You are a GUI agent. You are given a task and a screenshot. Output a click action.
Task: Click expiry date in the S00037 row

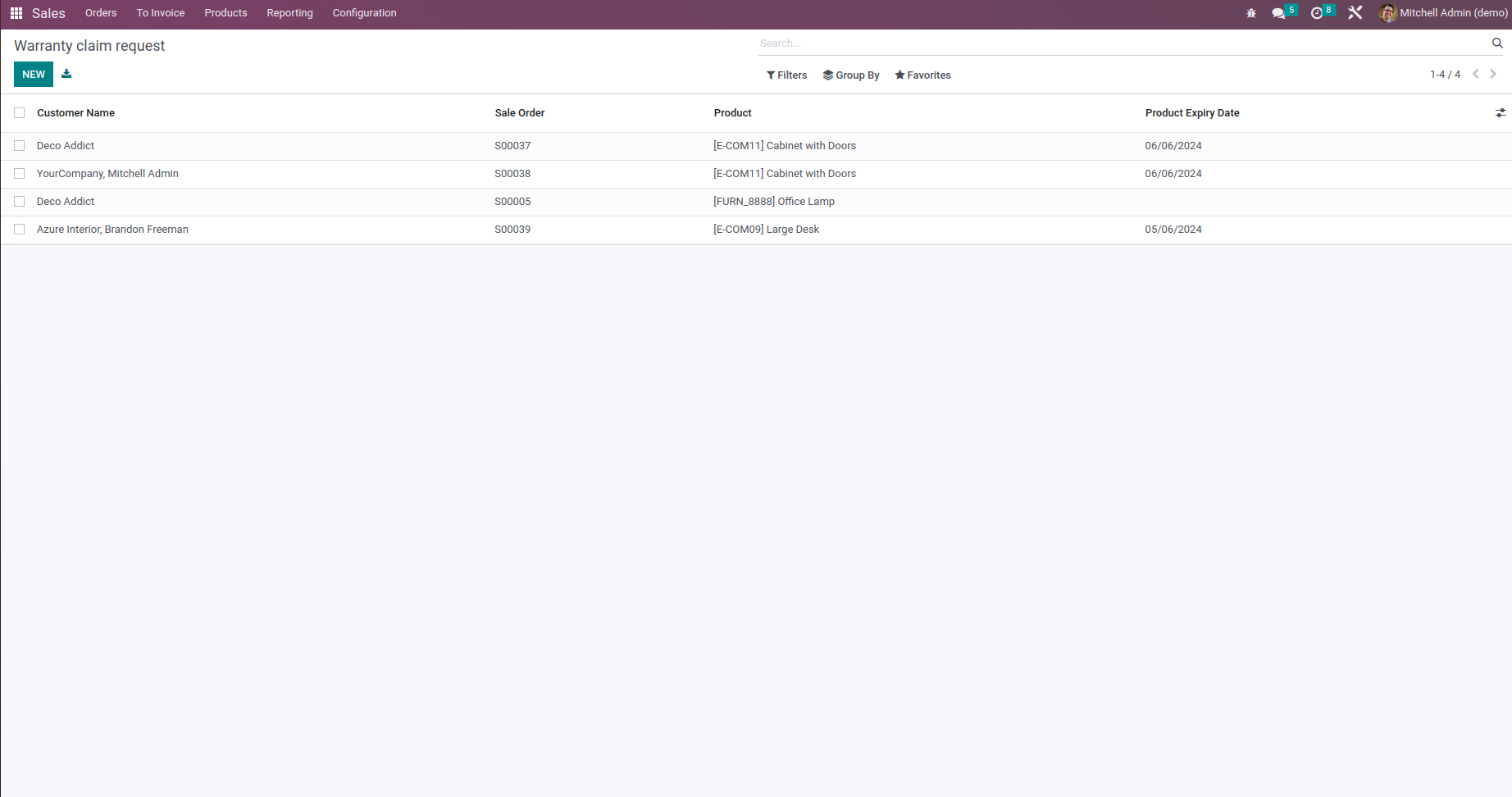point(1173,146)
